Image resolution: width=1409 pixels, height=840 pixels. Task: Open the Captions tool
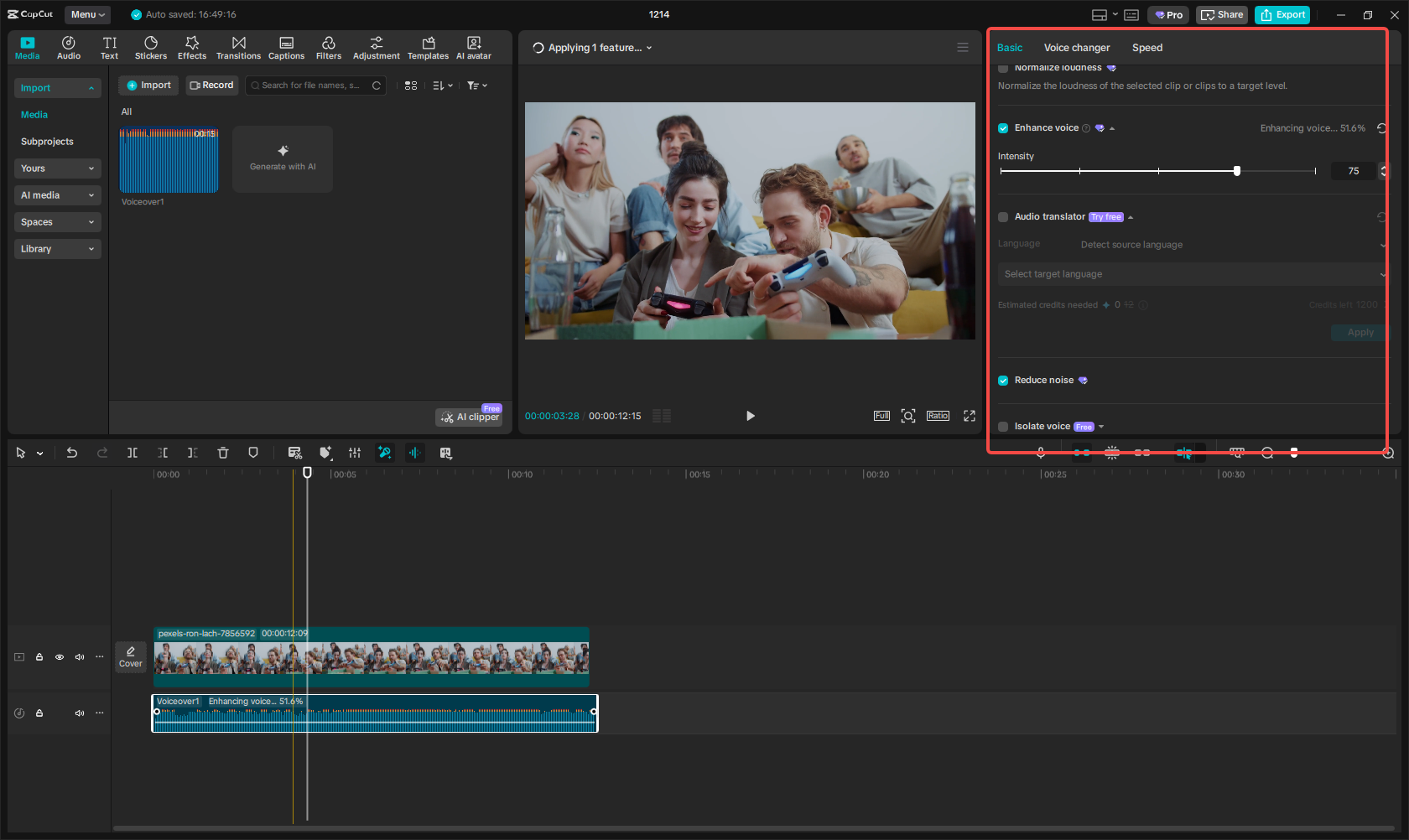[286, 48]
